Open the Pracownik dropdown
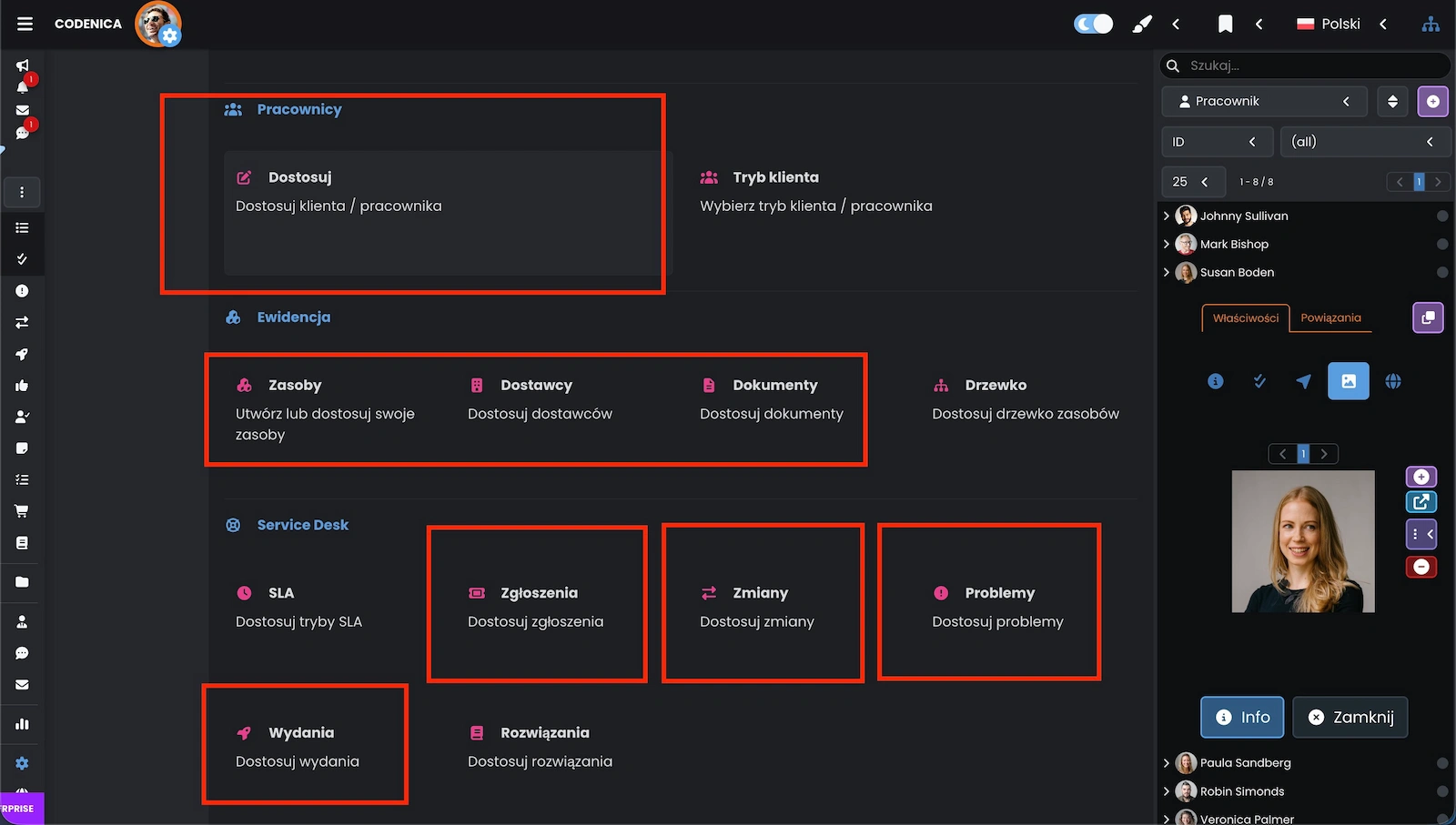The image size is (1456, 825). tap(1264, 101)
